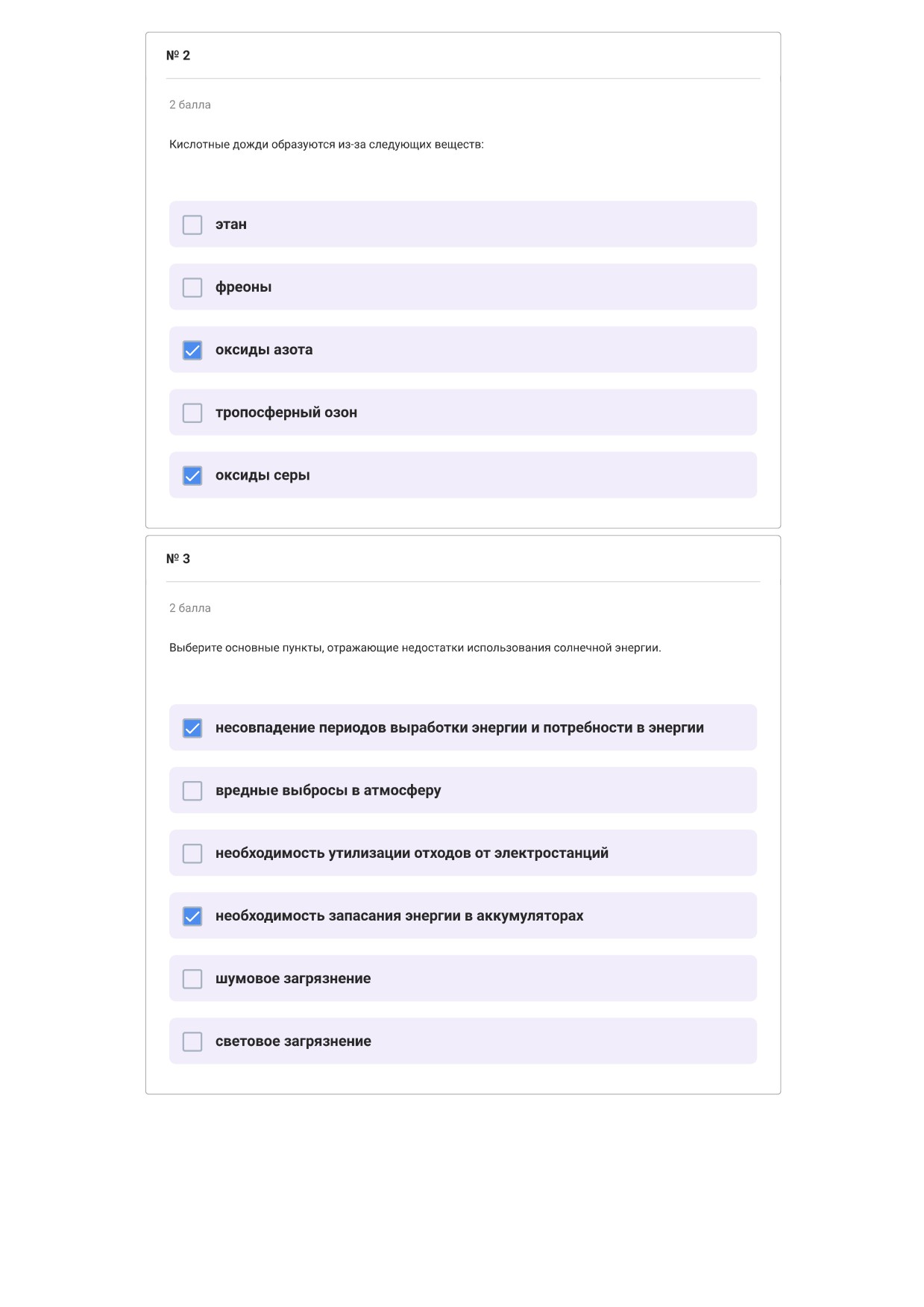
Task: Click the 'шумовое загрязнение' option label
Action: pos(293,978)
